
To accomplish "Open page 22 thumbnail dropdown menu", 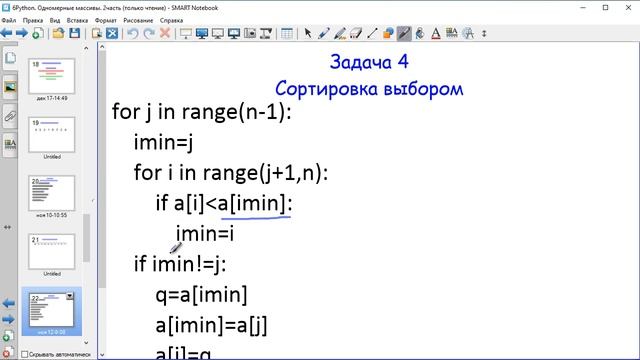I will tap(69, 296).
